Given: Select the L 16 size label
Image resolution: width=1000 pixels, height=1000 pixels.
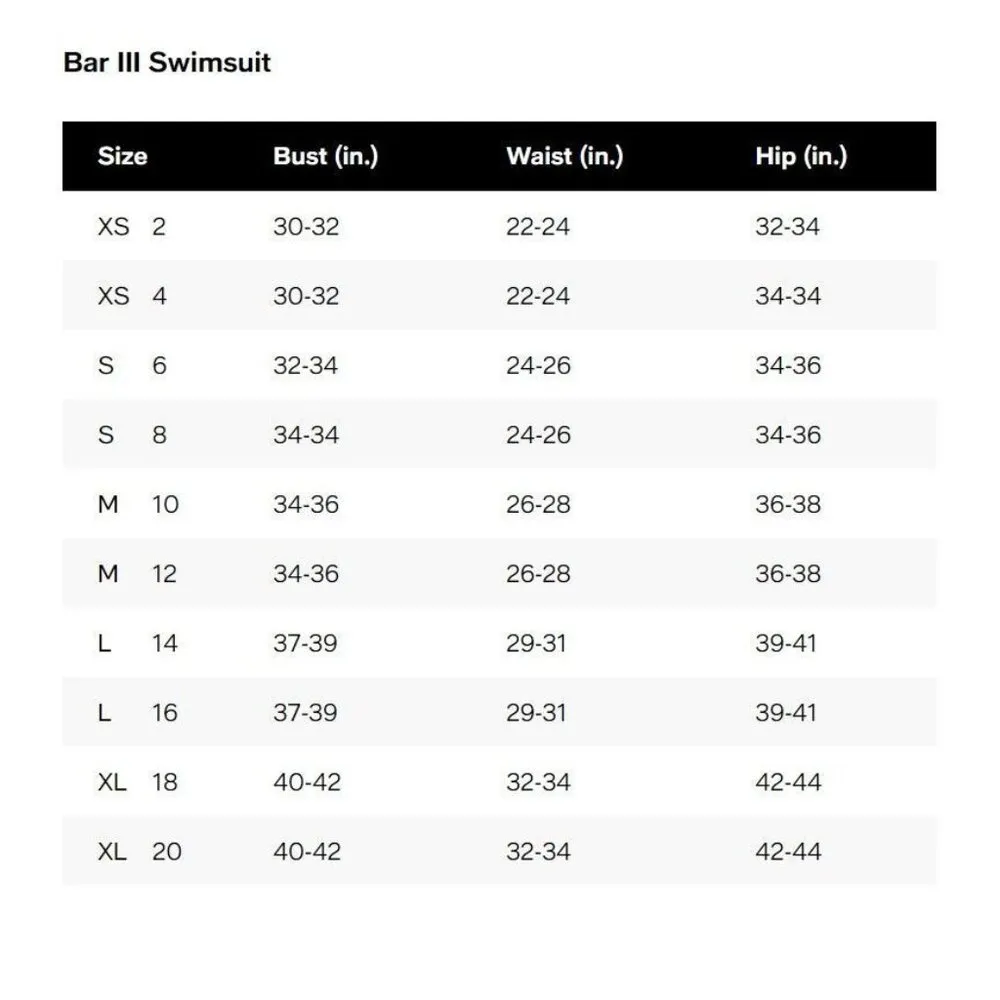Looking at the screenshot, I should tap(138, 713).
